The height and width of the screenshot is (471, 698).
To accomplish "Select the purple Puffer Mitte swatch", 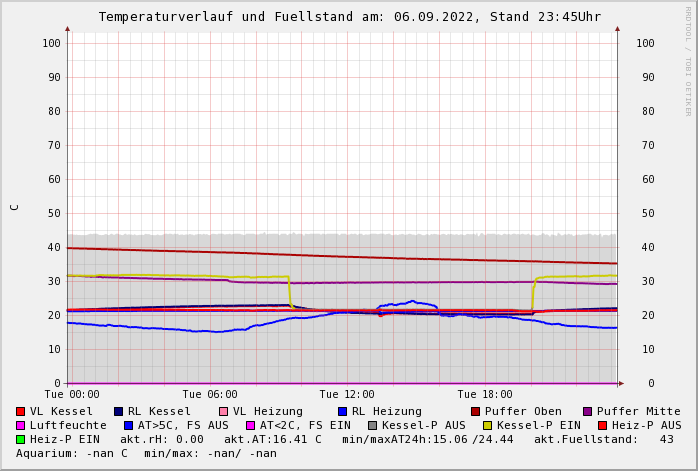I will pos(587,411).
